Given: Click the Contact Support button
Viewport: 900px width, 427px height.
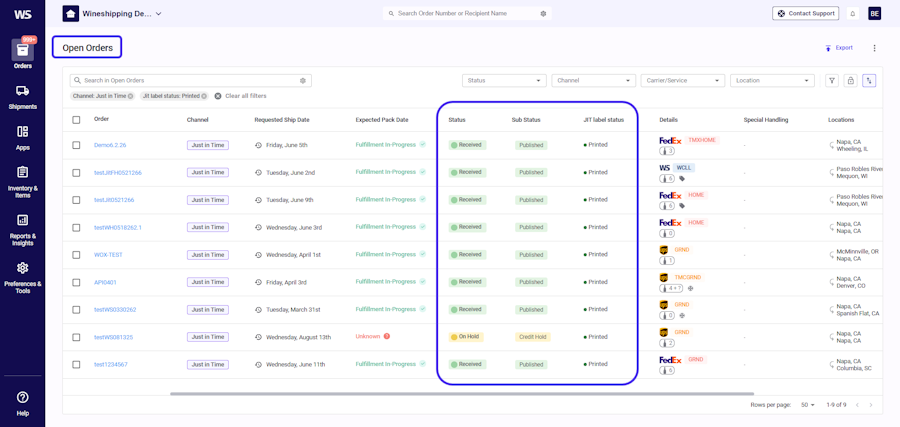Looking at the screenshot, I should [805, 13].
